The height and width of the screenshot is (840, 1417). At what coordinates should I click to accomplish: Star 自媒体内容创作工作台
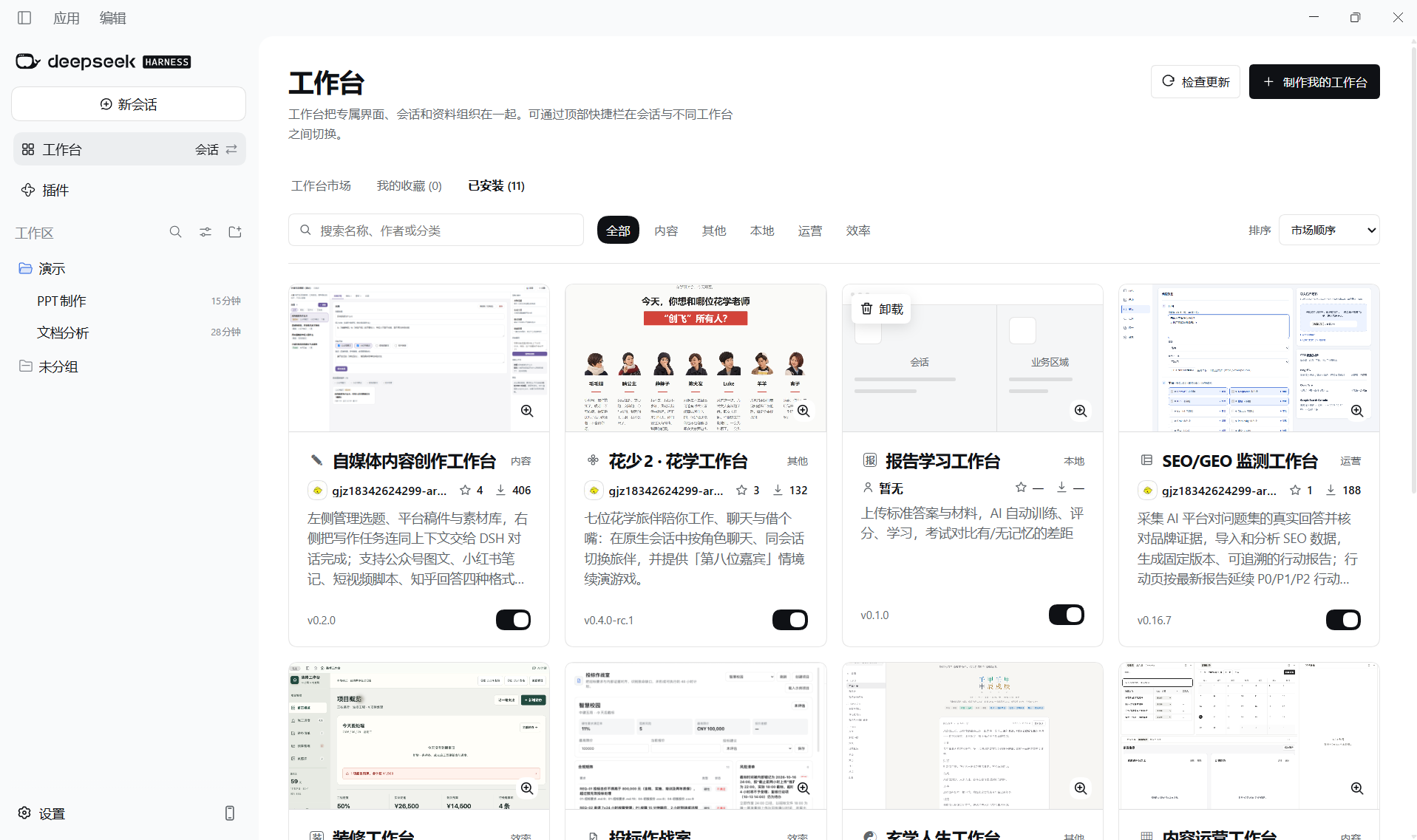(465, 491)
